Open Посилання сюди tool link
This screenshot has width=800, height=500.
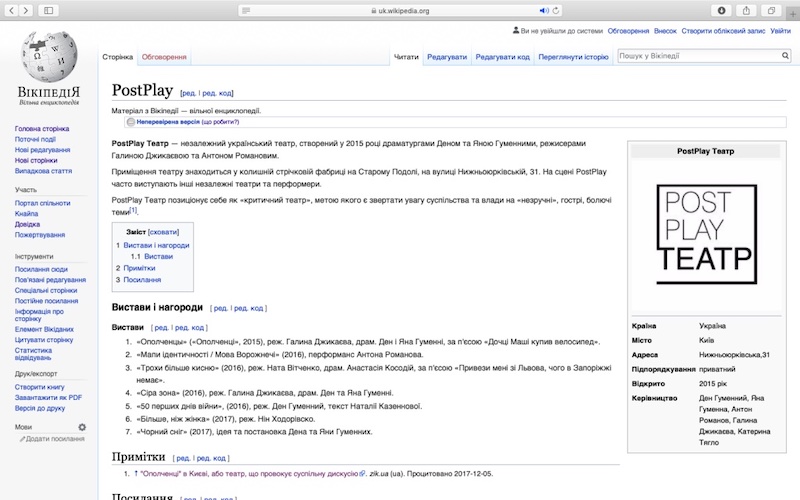tap(41, 269)
